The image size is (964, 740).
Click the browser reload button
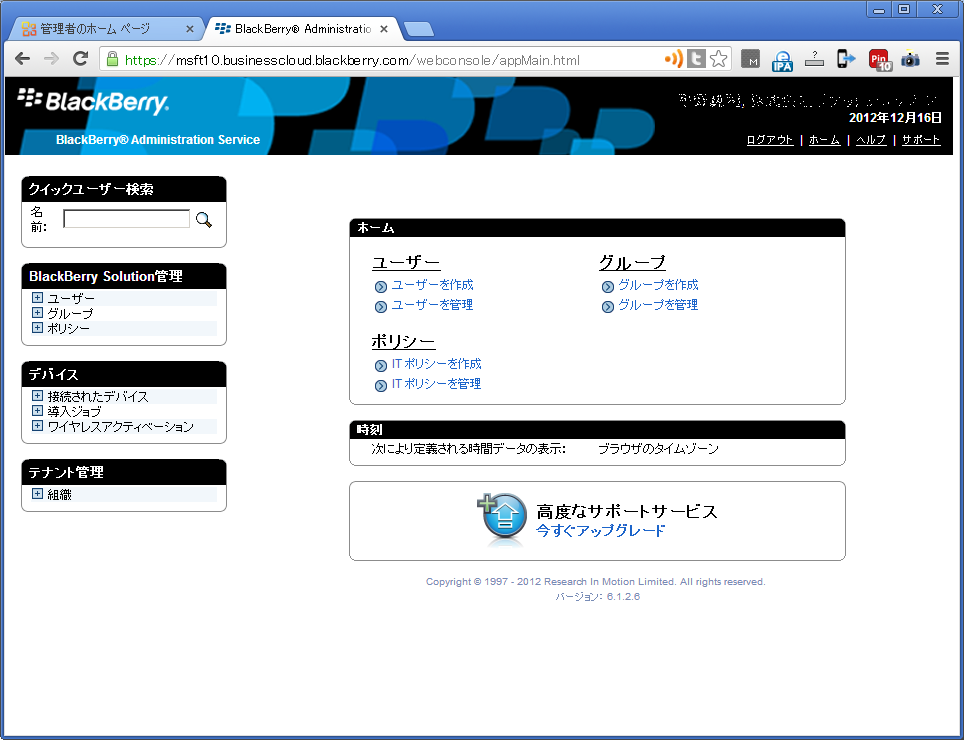click(81, 60)
